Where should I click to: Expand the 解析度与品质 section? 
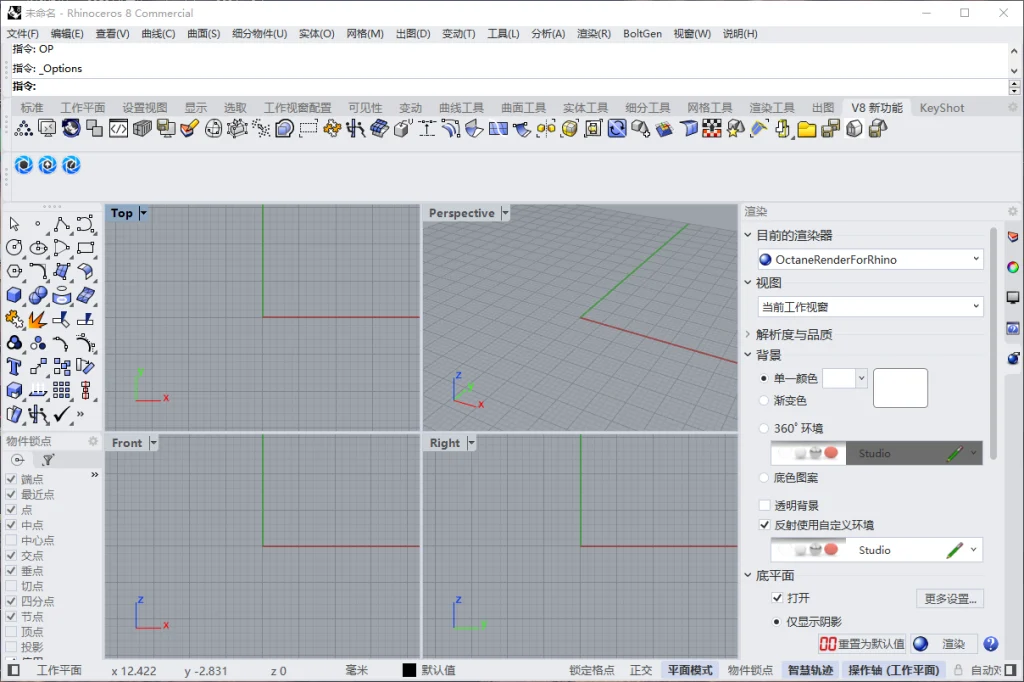point(748,334)
